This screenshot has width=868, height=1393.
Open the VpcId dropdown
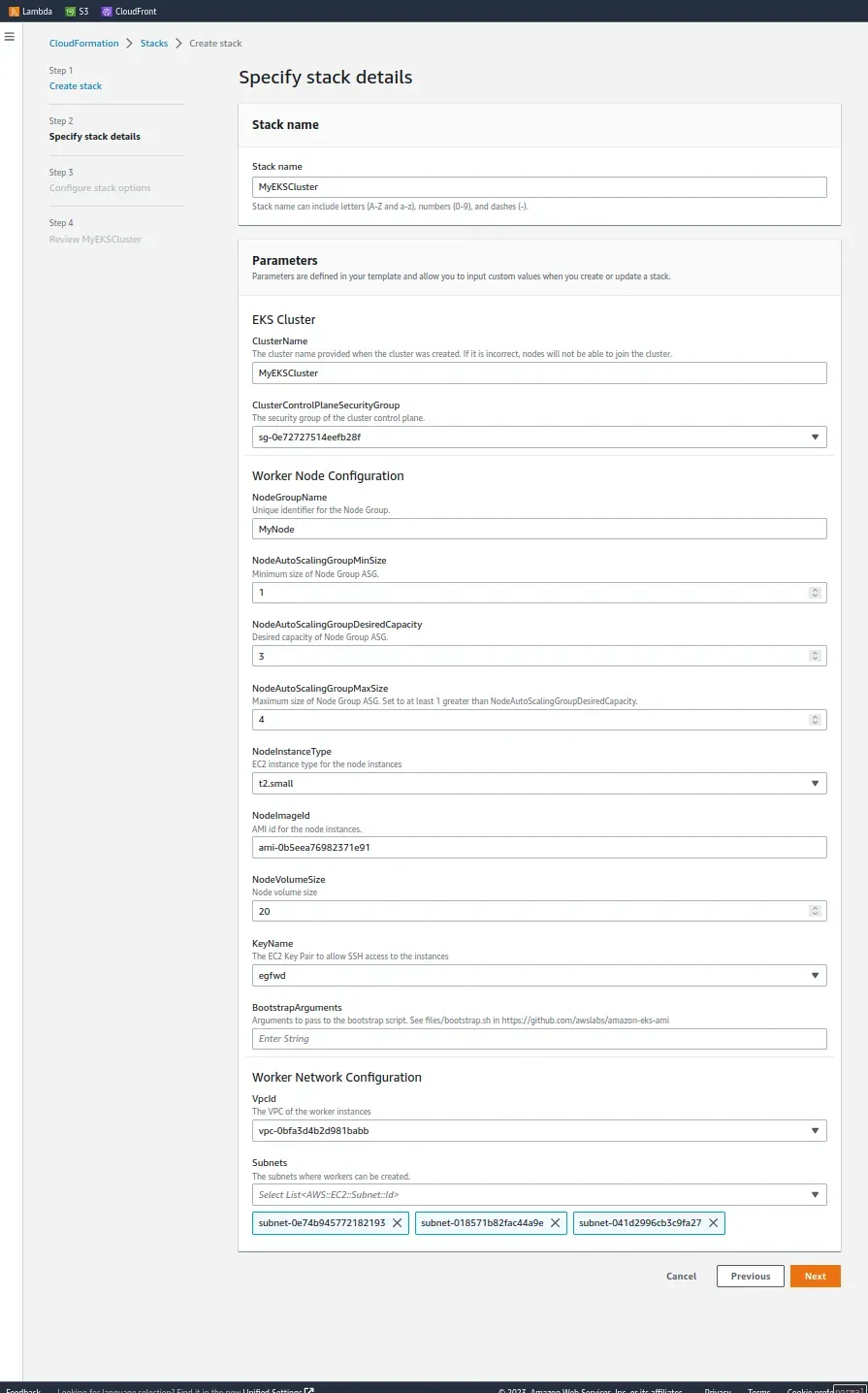coord(815,1131)
